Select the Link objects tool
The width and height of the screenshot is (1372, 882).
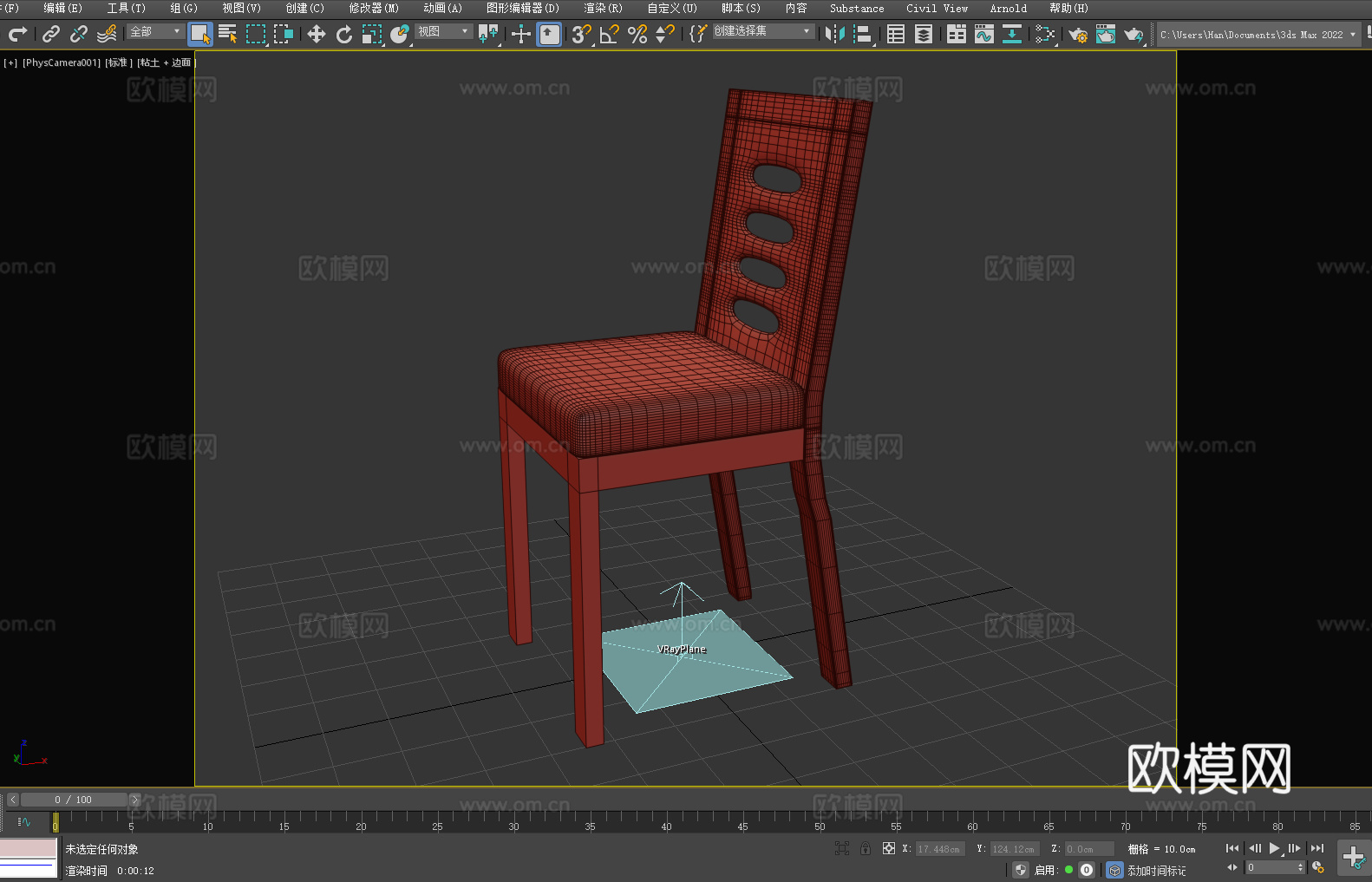51,34
